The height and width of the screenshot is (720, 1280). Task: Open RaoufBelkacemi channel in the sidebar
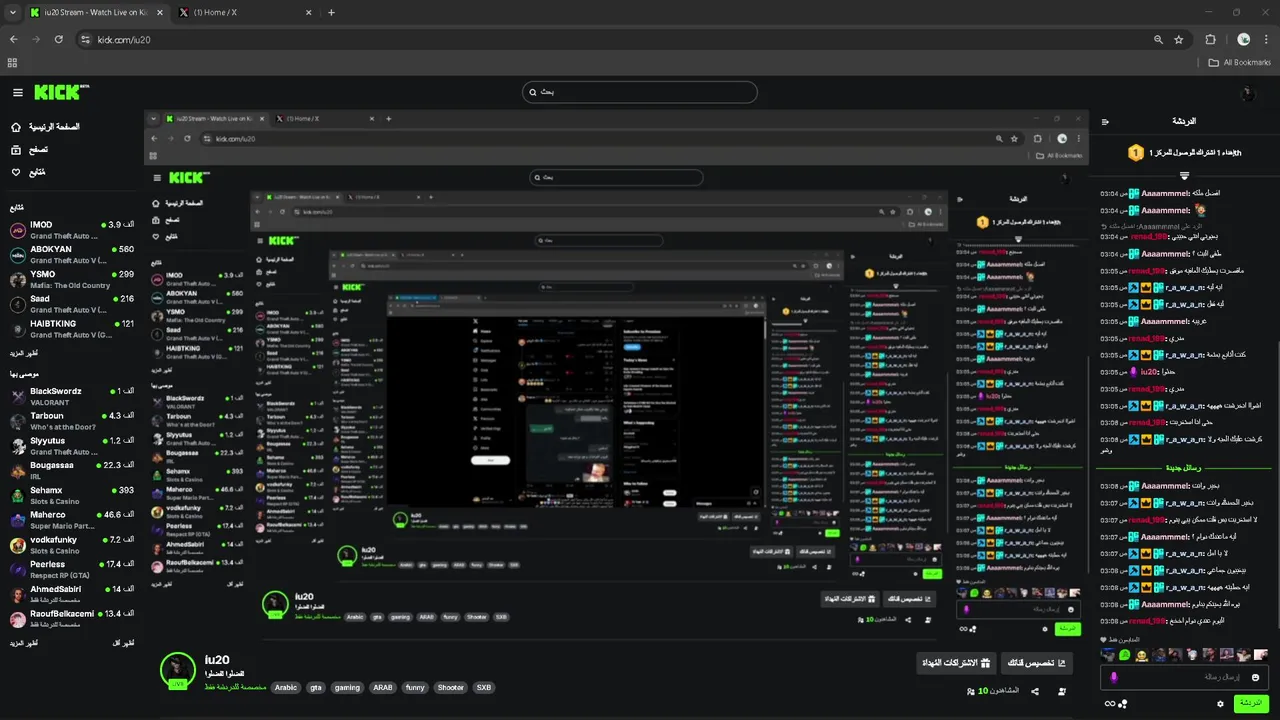pos(72,619)
